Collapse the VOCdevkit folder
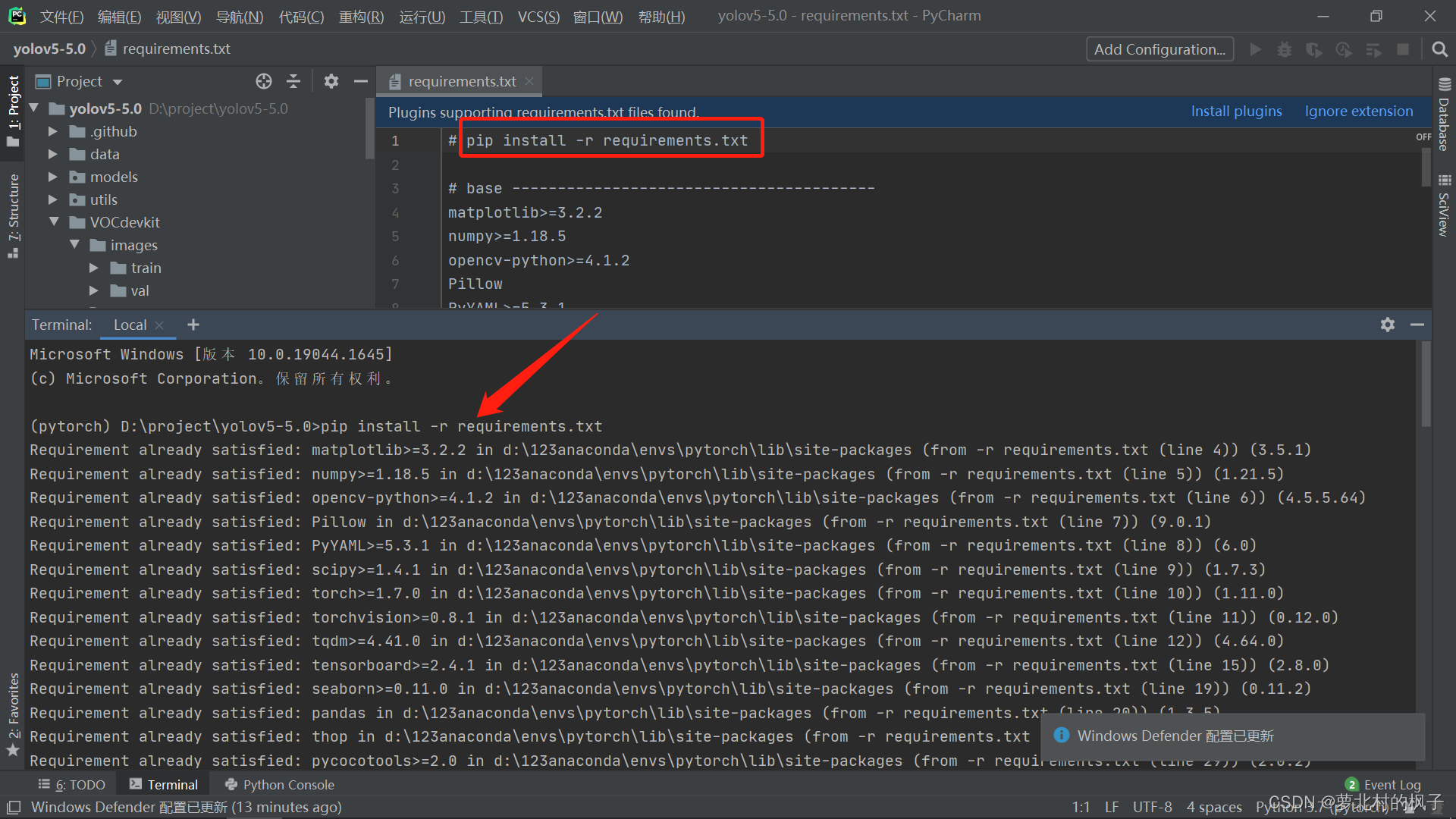The width and height of the screenshot is (1456, 819). tap(53, 222)
